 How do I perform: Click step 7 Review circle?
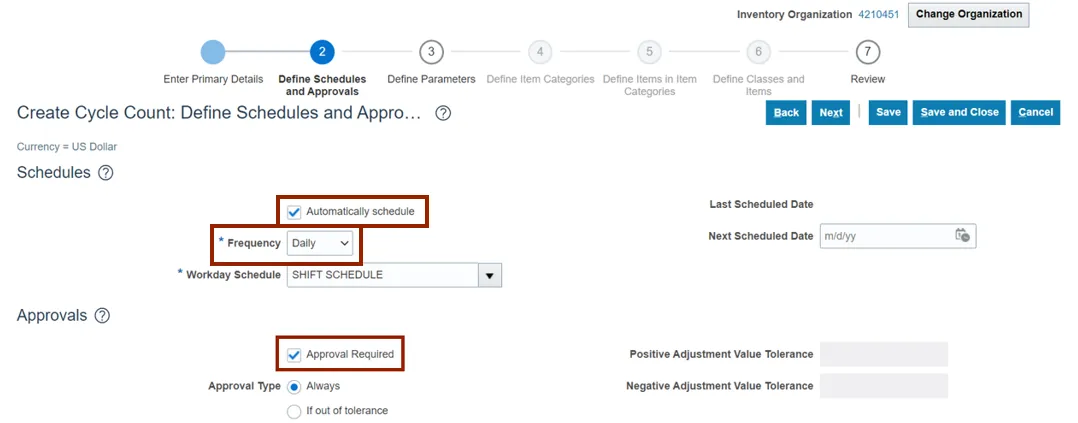(867, 52)
